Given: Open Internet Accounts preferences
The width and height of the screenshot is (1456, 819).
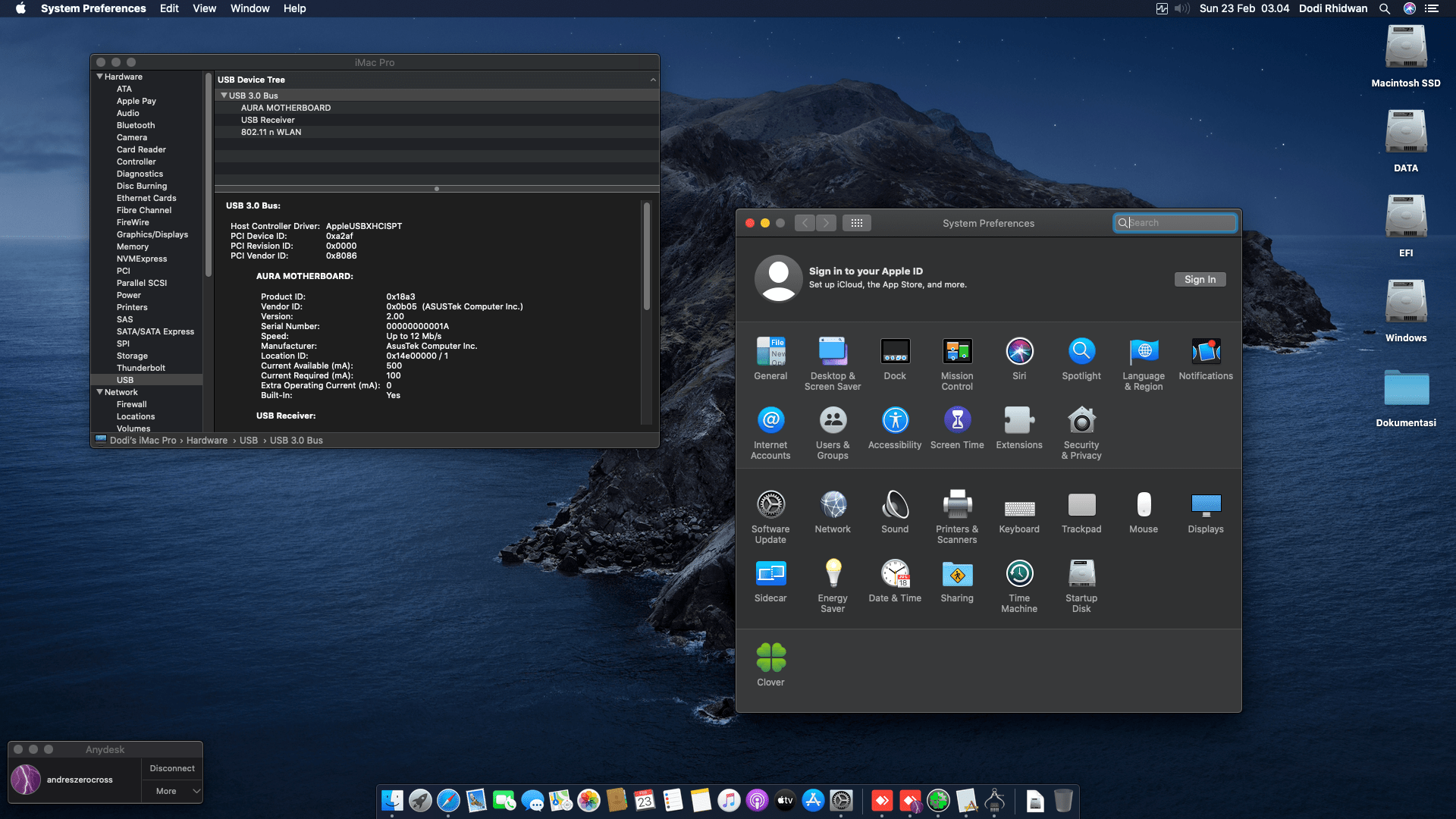Looking at the screenshot, I should click(770, 433).
